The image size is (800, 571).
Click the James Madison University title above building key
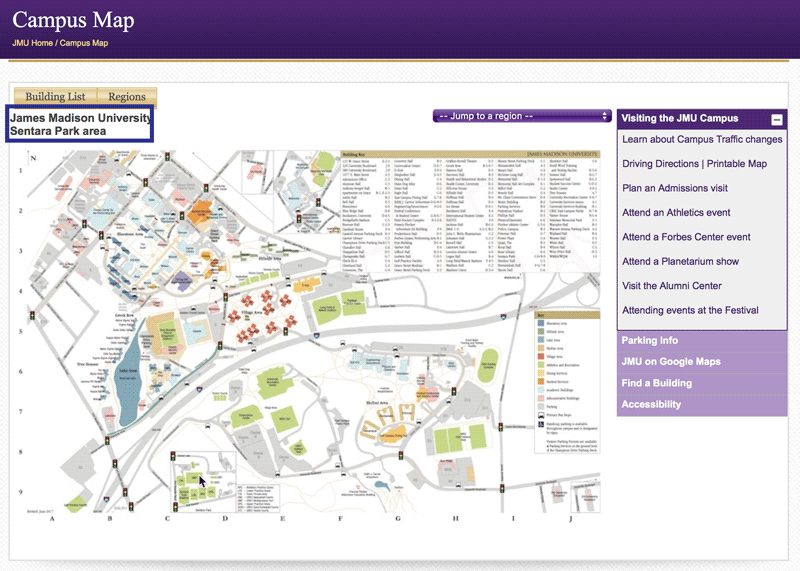562,154
